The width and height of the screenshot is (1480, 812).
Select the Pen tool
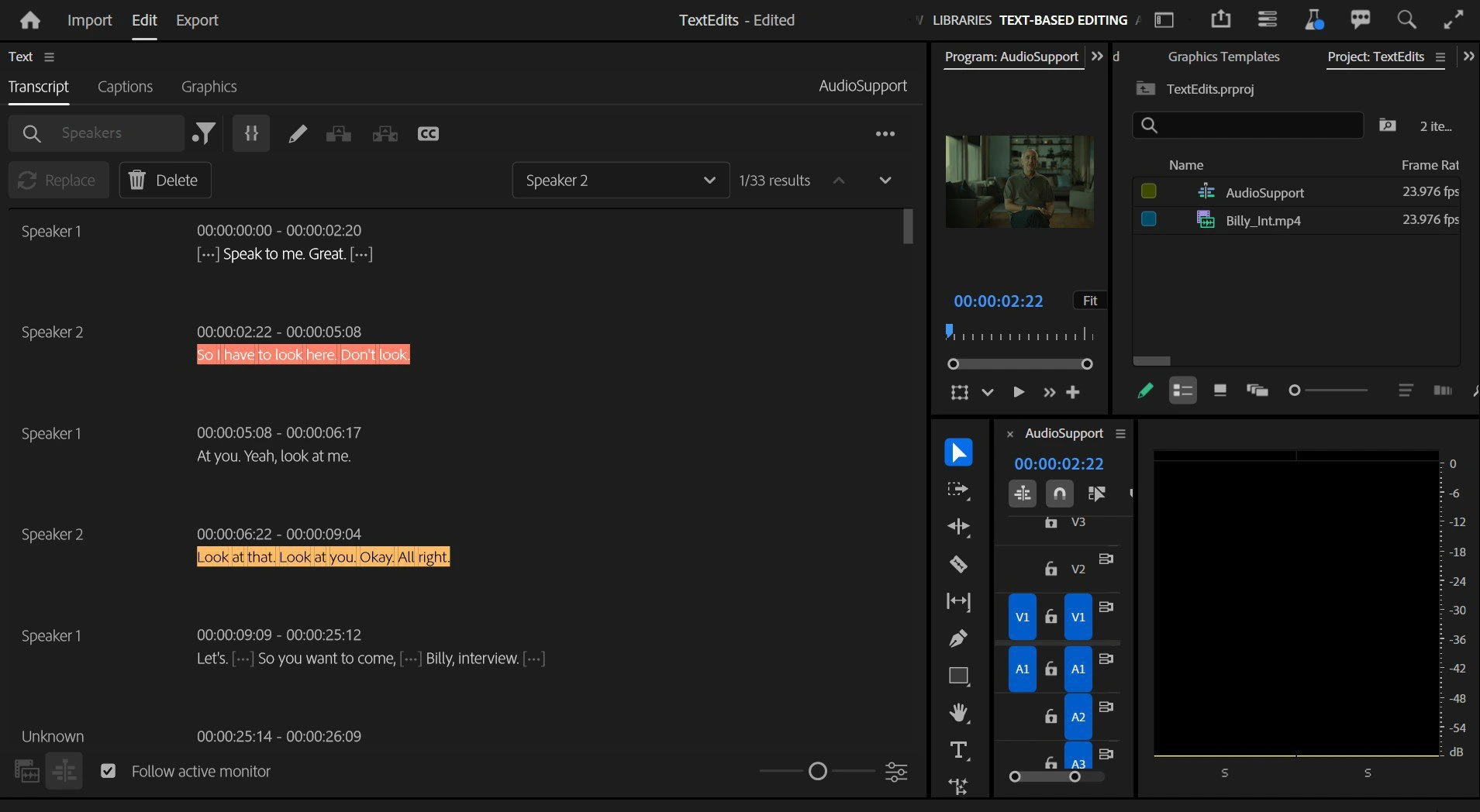[x=958, y=638]
